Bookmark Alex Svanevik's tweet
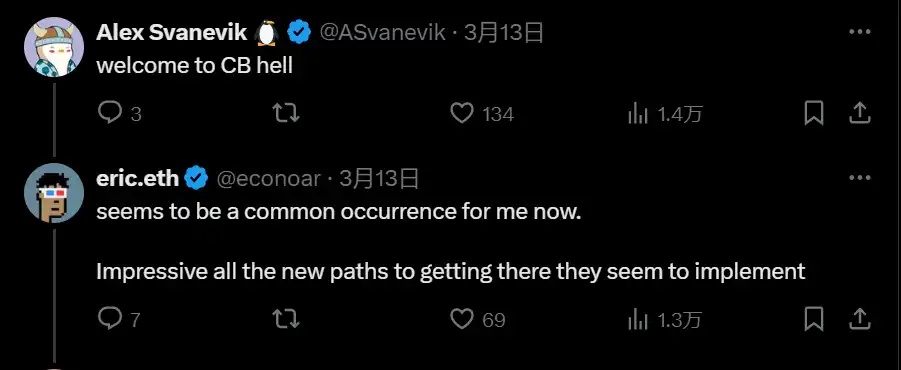 tap(813, 114)
